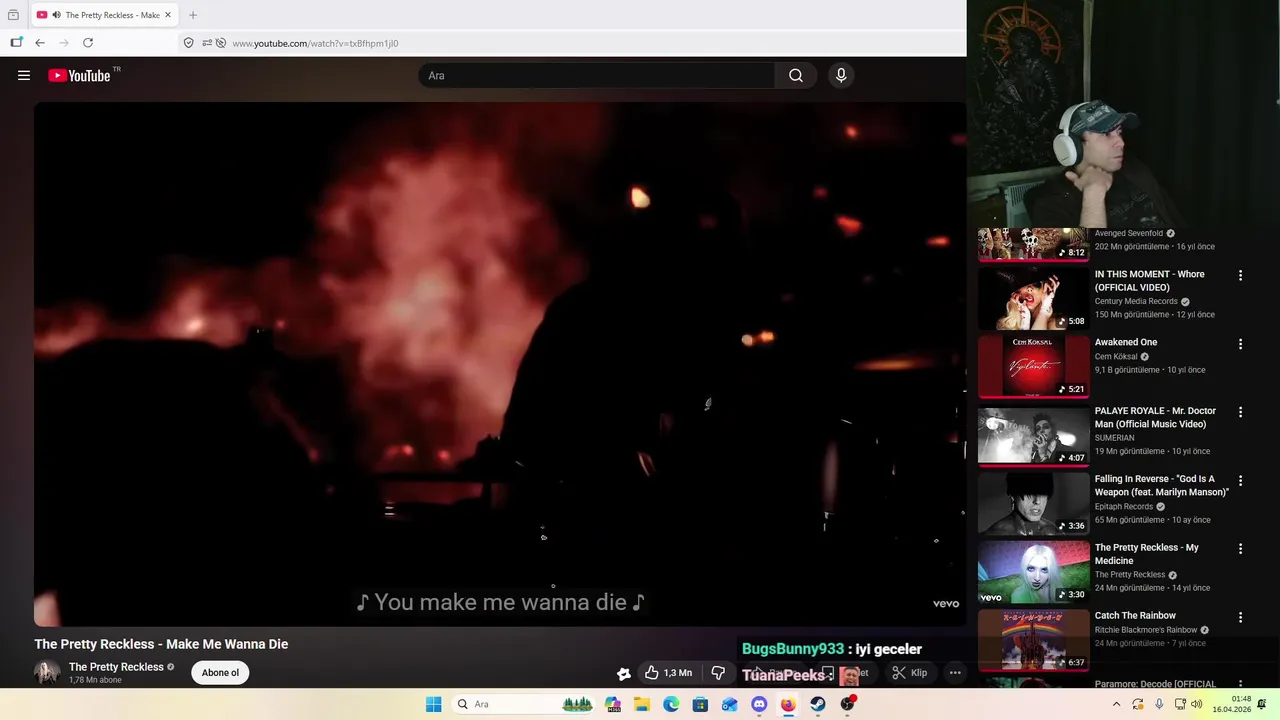The width and height of the screenshot is (1280, 720).
Task: Switch to Firefox in the taskbar
Action: tap(788, 704)
